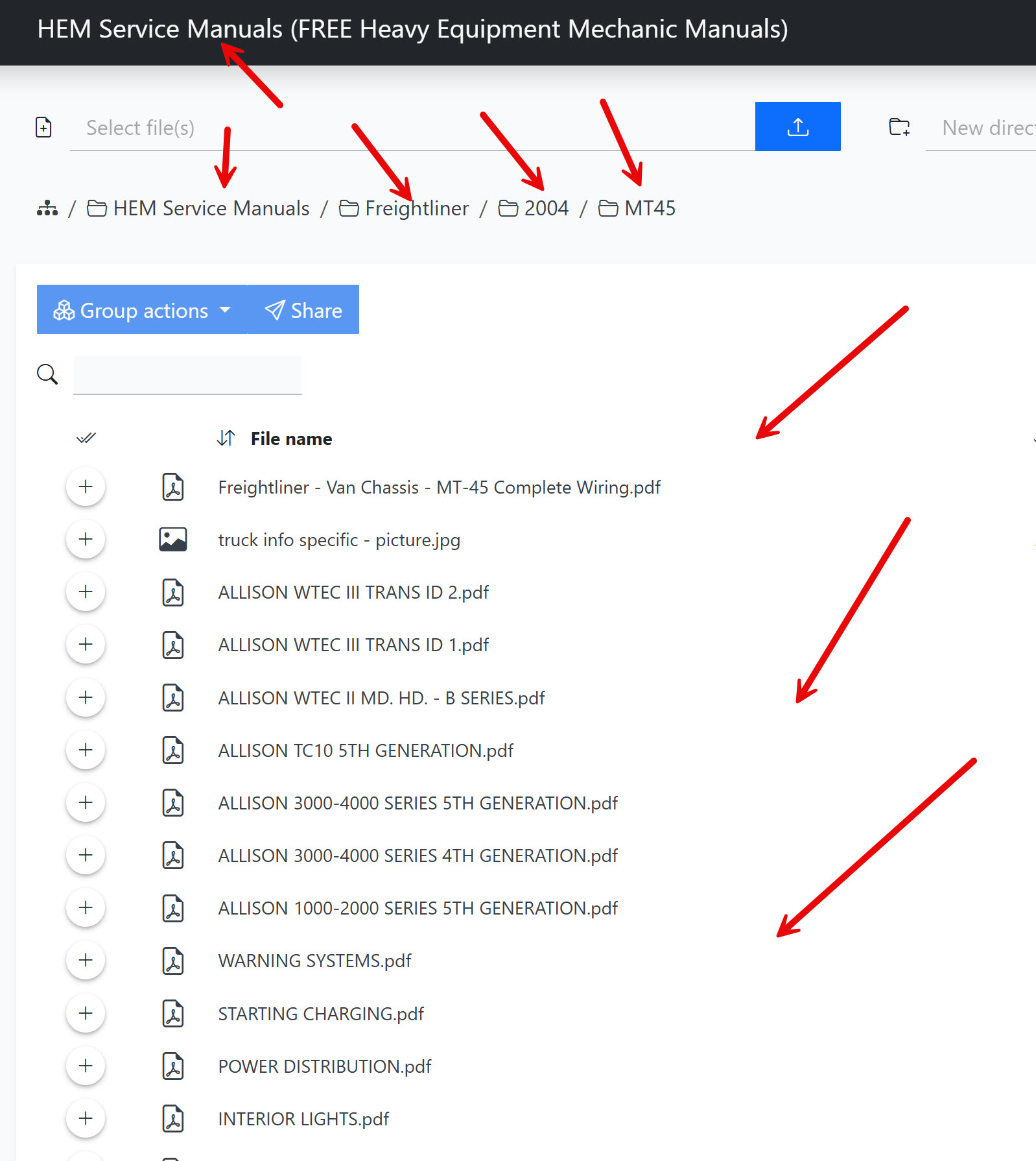
Task: Toggle the select-all double checkmark
Action: pos(86,438)
